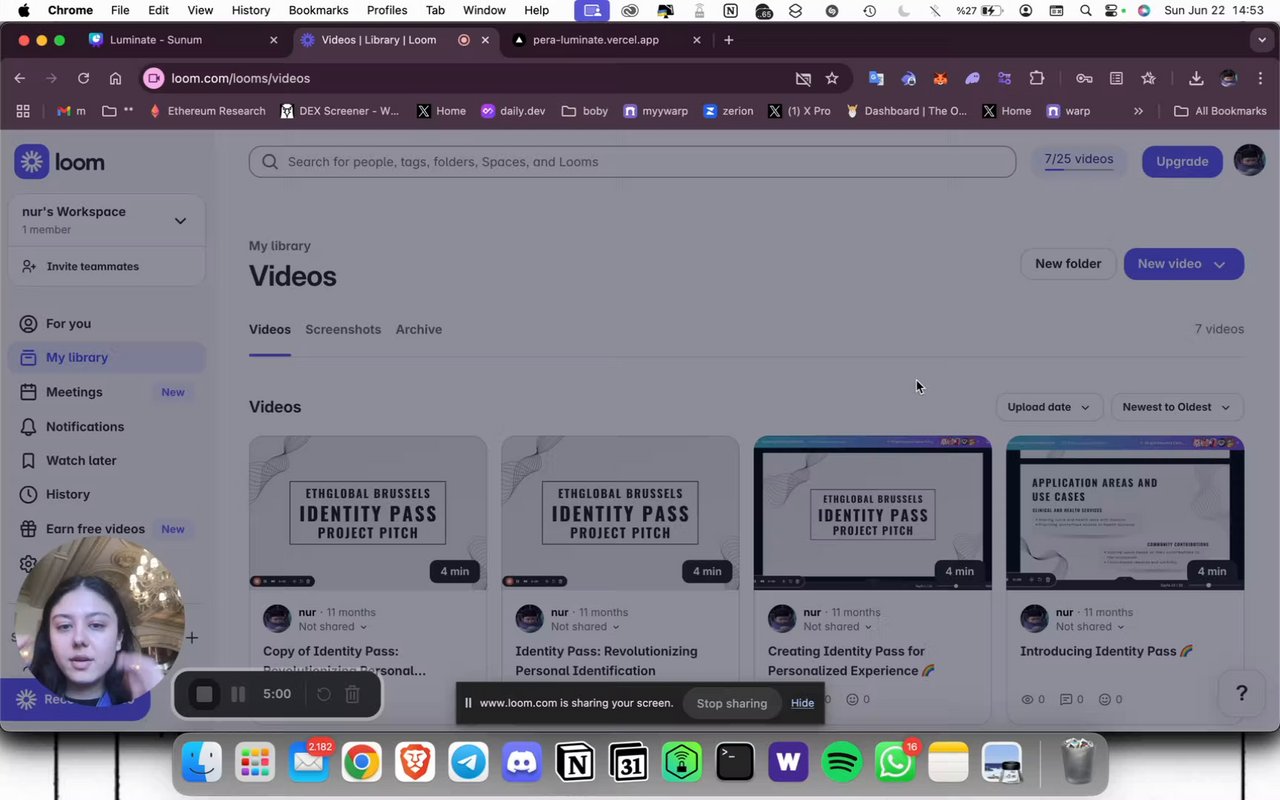
Task: Open All Bookmarks folder
Action: tap(1220, 111)
